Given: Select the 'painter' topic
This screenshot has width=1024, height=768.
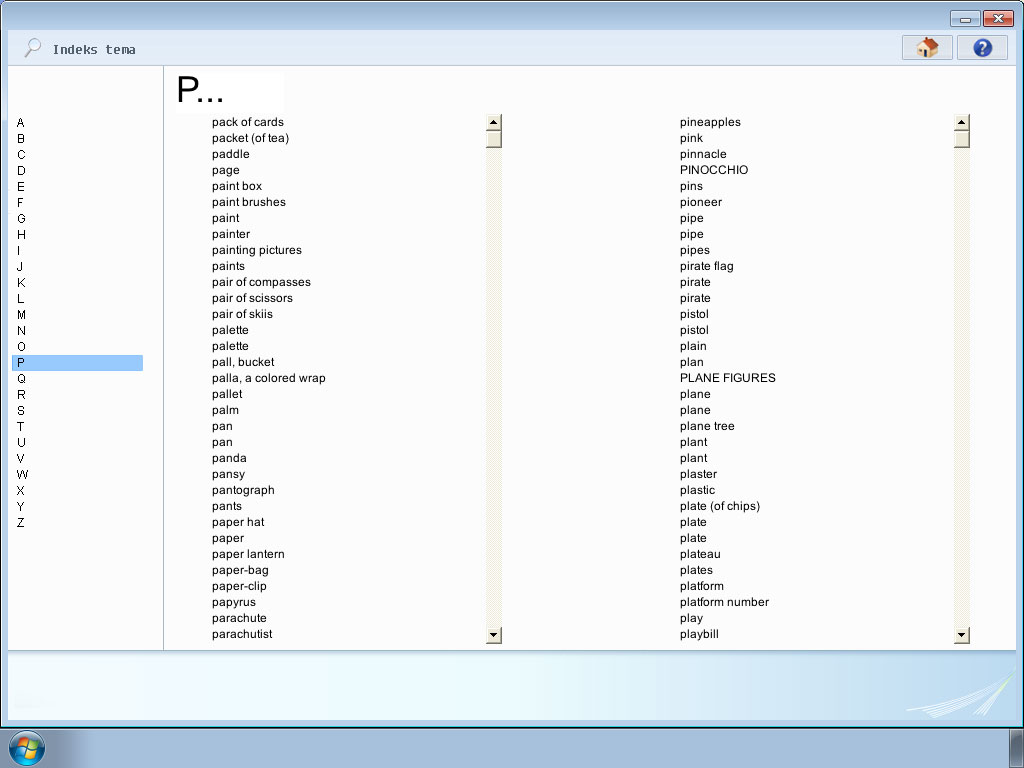Looking at the screenshot, I should coord(231,234).
